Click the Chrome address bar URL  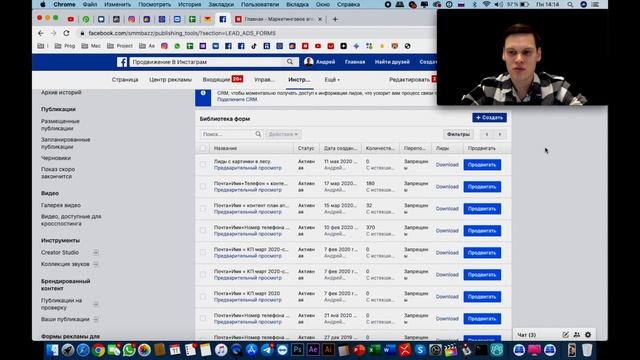(x=182, y=33)
